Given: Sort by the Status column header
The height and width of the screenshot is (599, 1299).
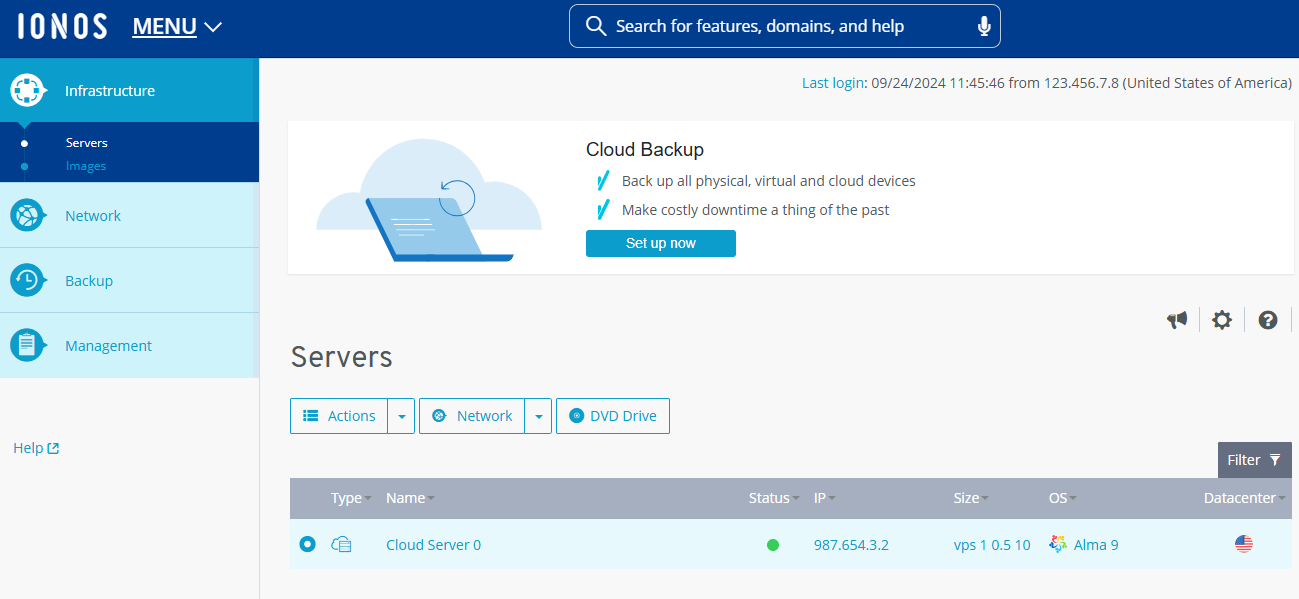Looking at the screenshot, I should [x=768, y=498].
